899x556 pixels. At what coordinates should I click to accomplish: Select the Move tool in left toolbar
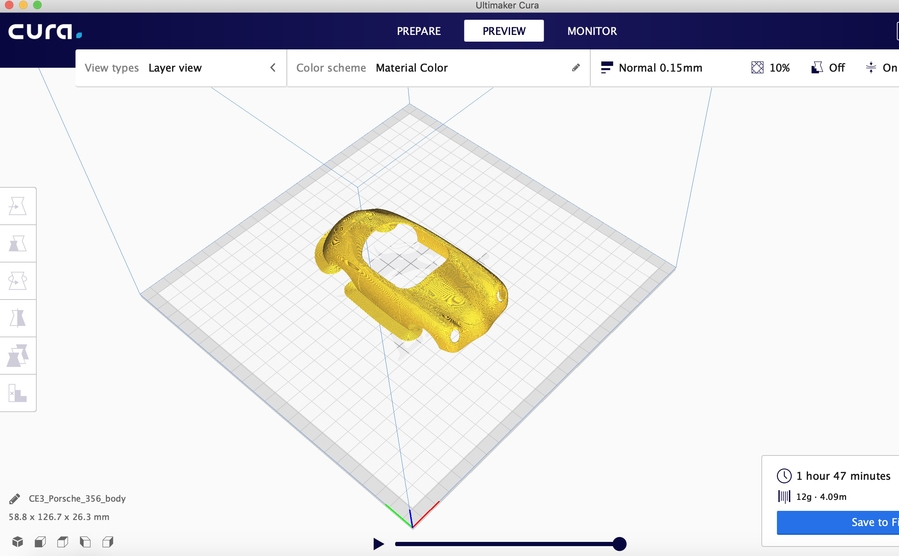(x=18, y=206)
